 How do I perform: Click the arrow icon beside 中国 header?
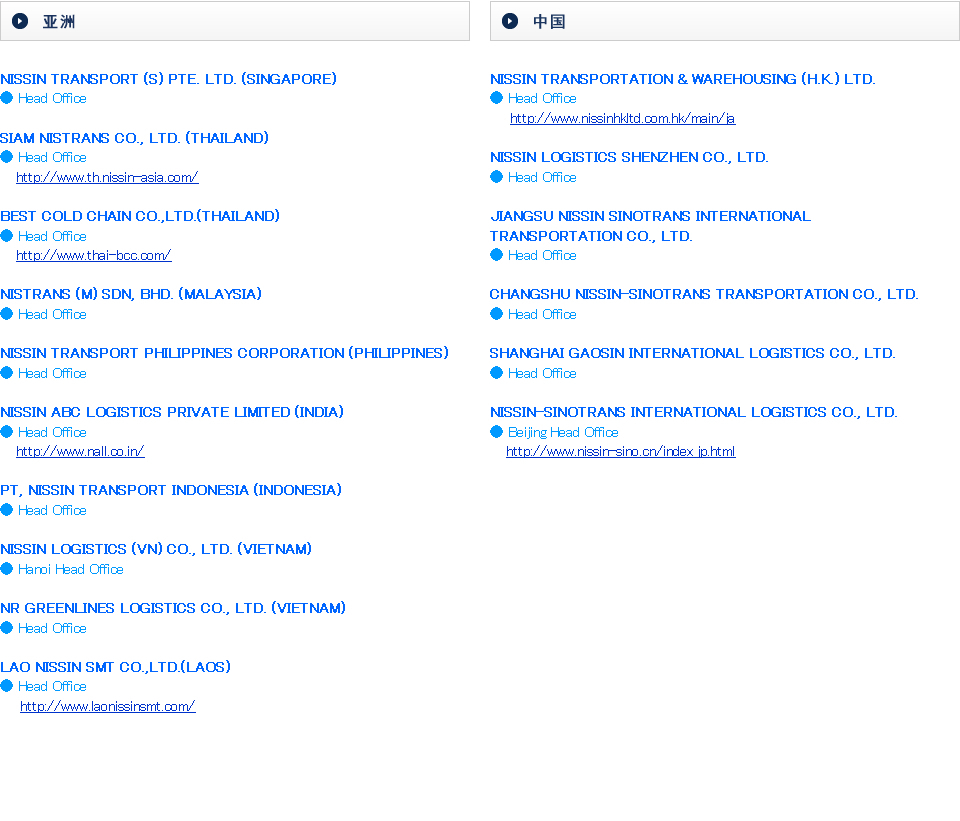(x=510, y=21)
